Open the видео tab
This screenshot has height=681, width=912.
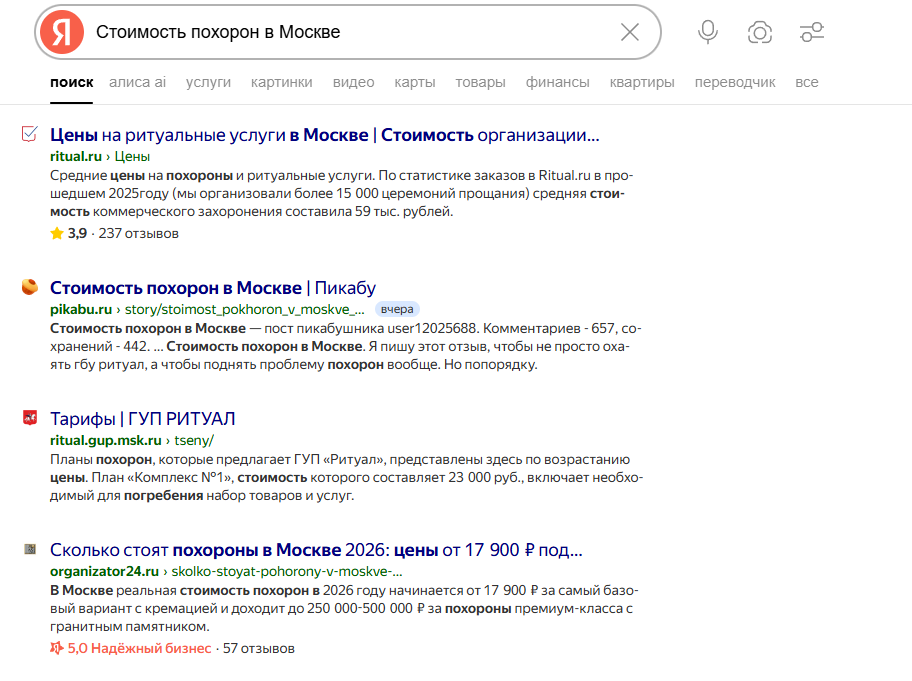[354, 83]
